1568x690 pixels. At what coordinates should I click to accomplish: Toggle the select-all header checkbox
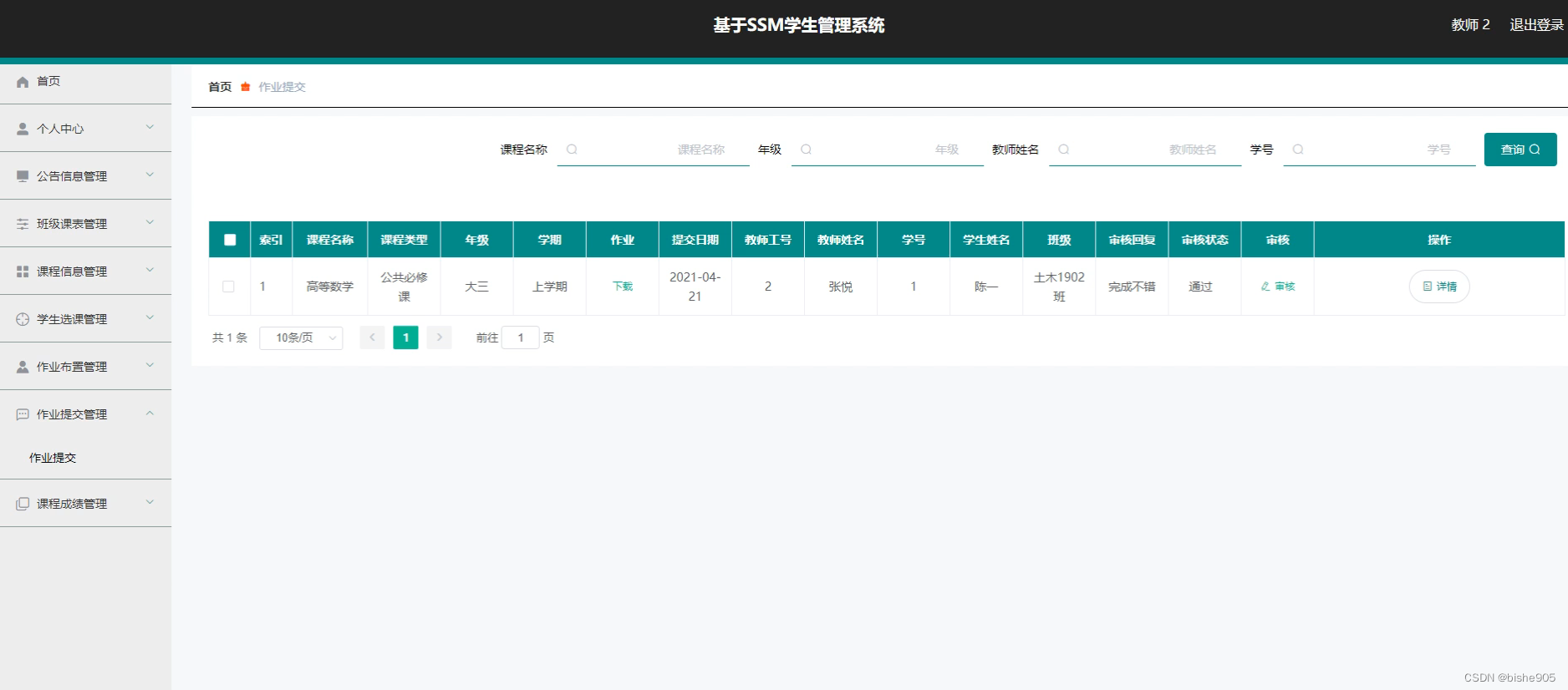(230, 240)
